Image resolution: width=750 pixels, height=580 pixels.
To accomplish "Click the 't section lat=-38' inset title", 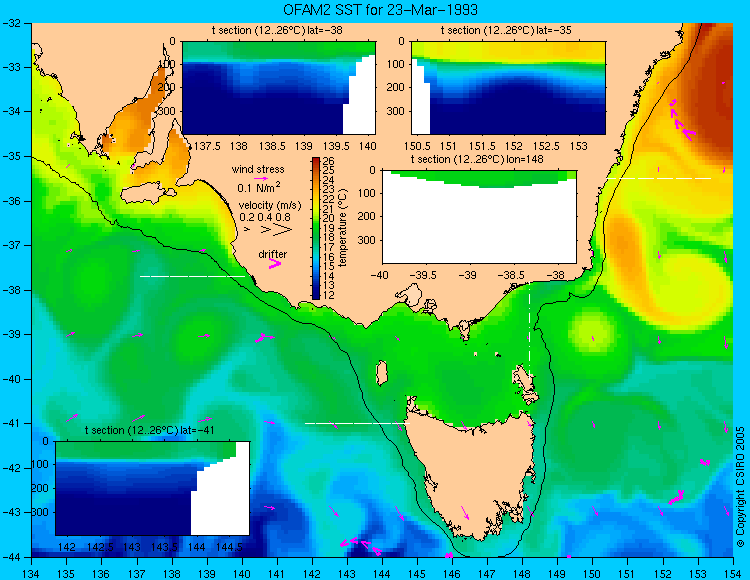I will tap(277, 31).
